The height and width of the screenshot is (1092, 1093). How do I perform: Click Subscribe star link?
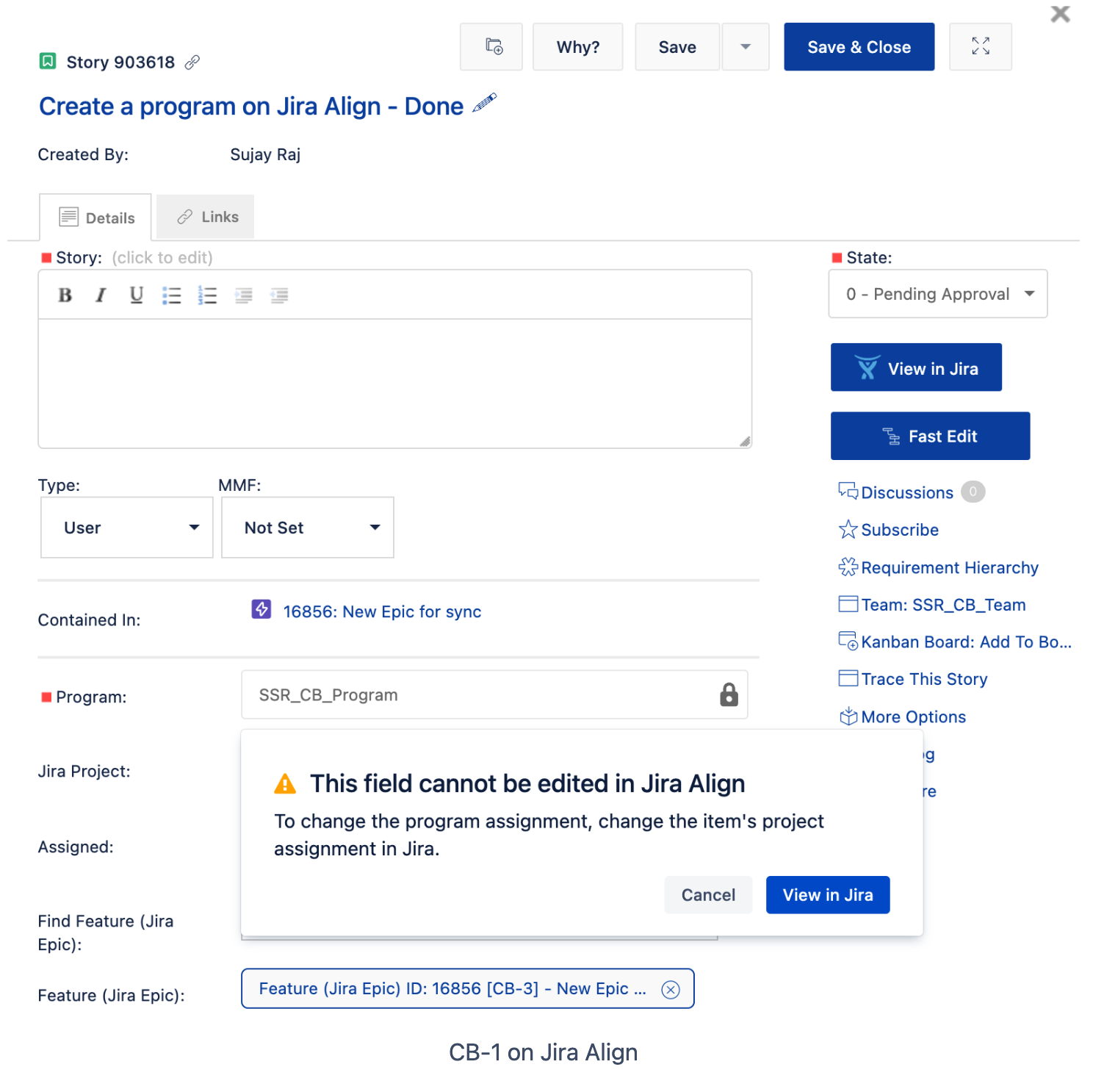click(x=889, y=530)
